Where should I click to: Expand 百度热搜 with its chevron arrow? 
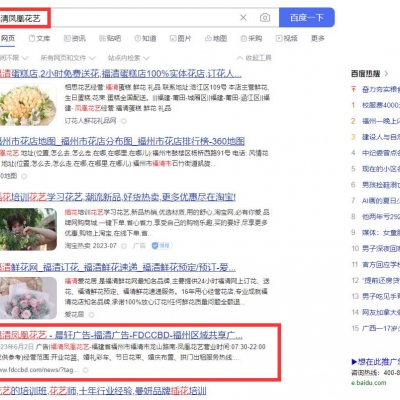(x=386, y=74)
